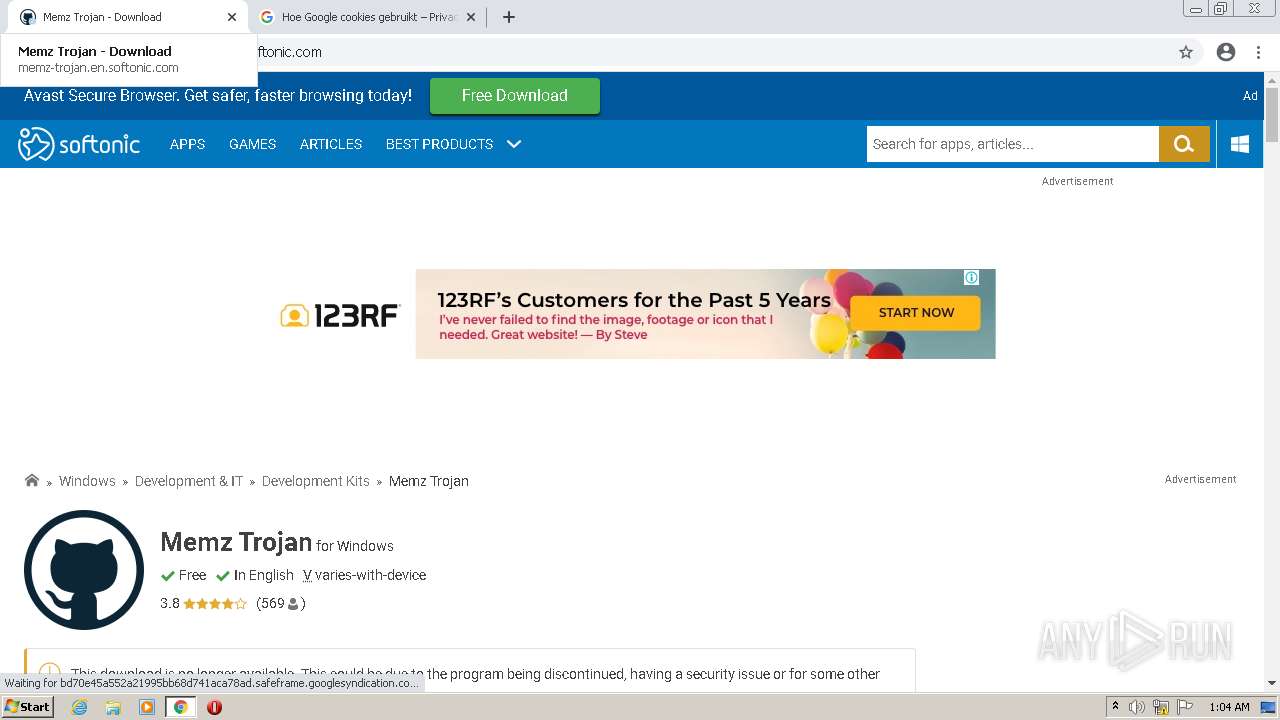This screenshot has height=720, width=1280.
Task: Go to the Development Kits breadcrumb
Action: tap(316, 481)
